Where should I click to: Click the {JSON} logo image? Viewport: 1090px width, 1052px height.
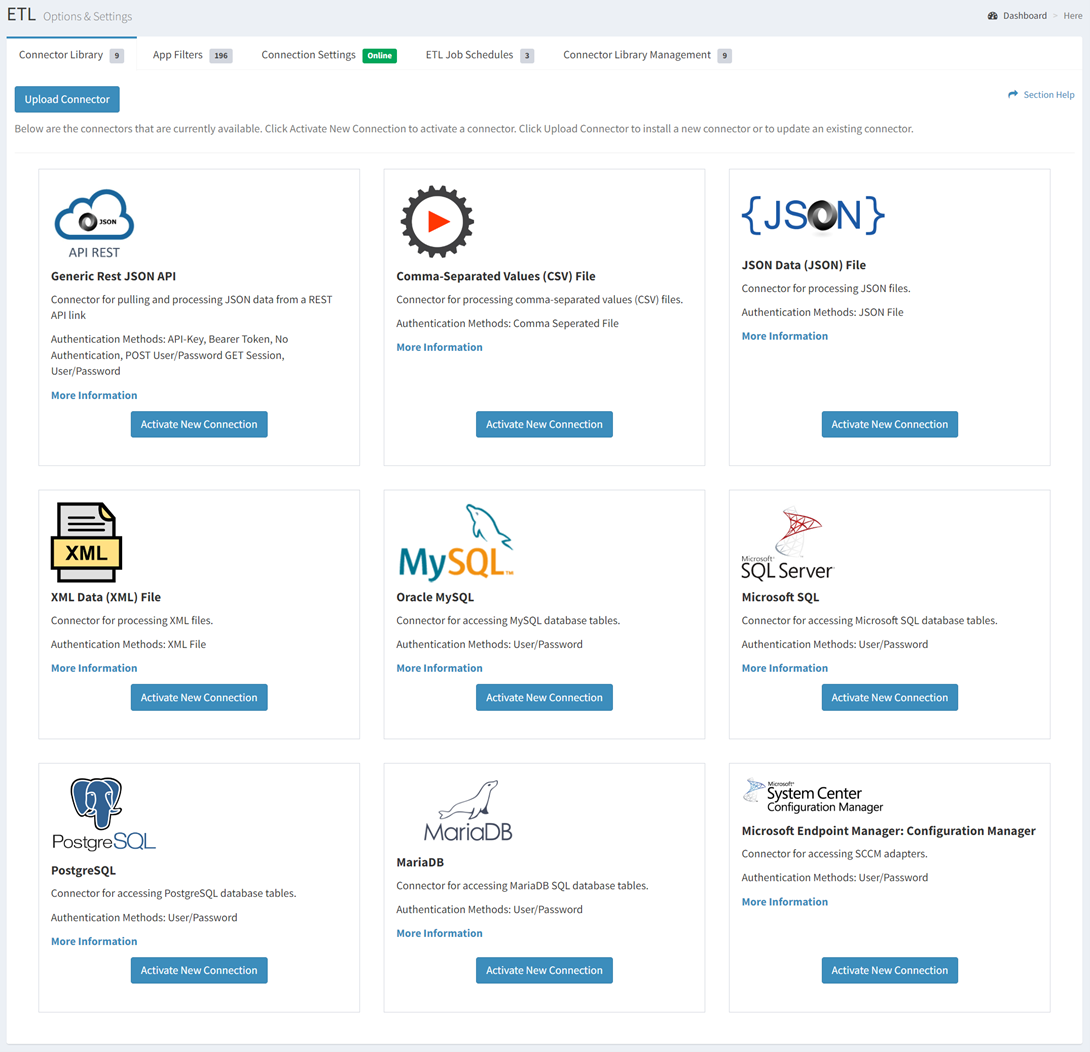(813, 215)
